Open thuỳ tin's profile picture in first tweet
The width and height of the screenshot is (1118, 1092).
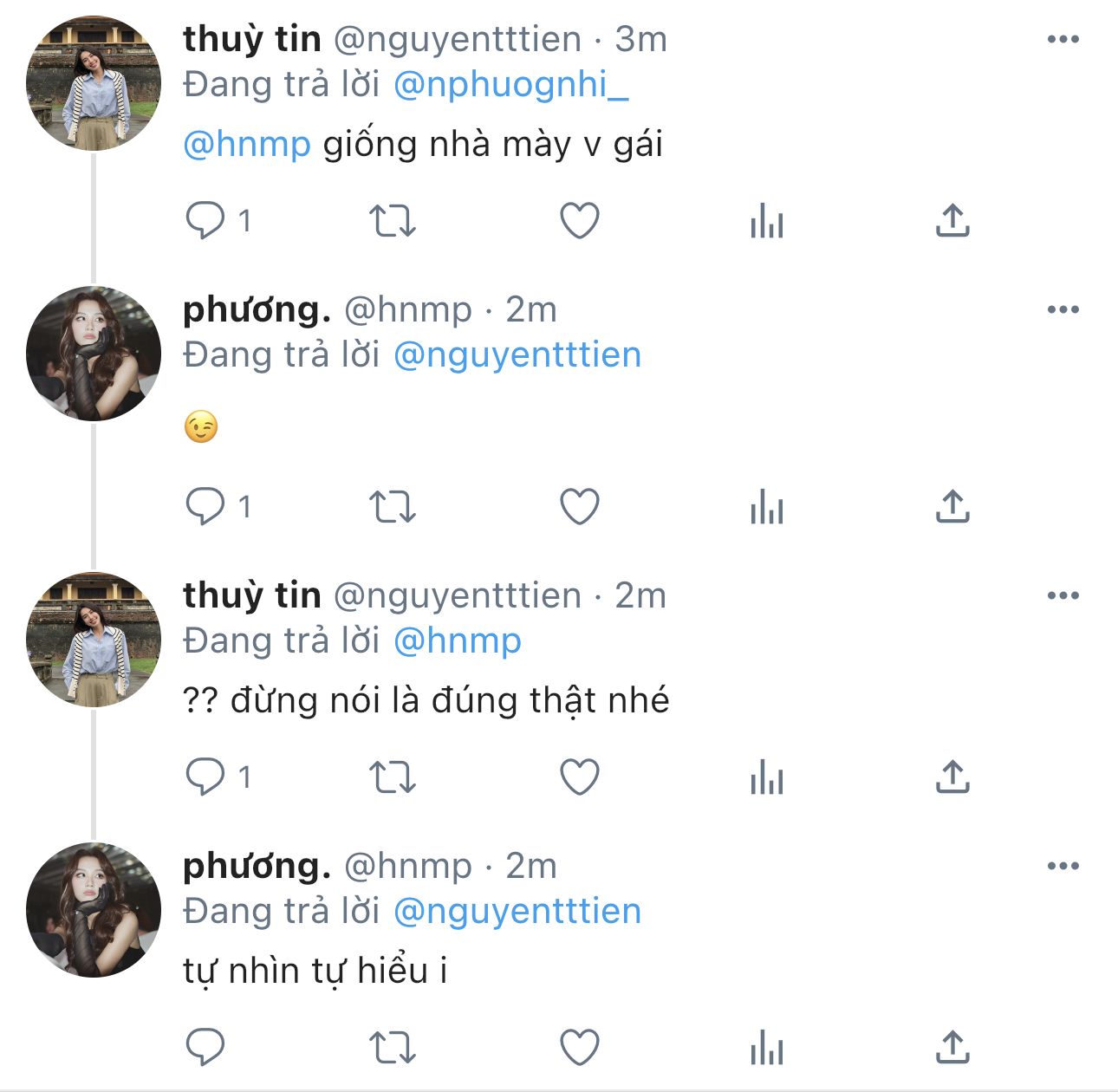coord(94,83)
